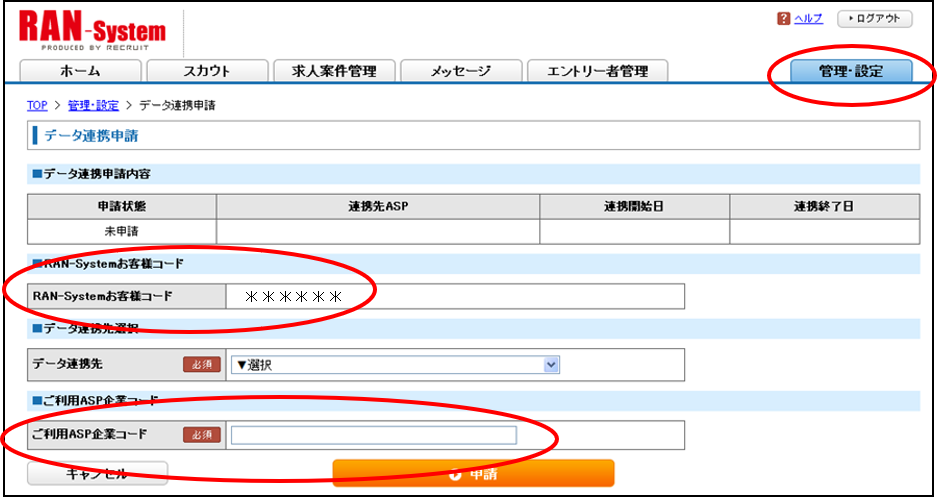937x497 pixels.
Task: Click the ログアウト logout button
Action: click(875, 19)
